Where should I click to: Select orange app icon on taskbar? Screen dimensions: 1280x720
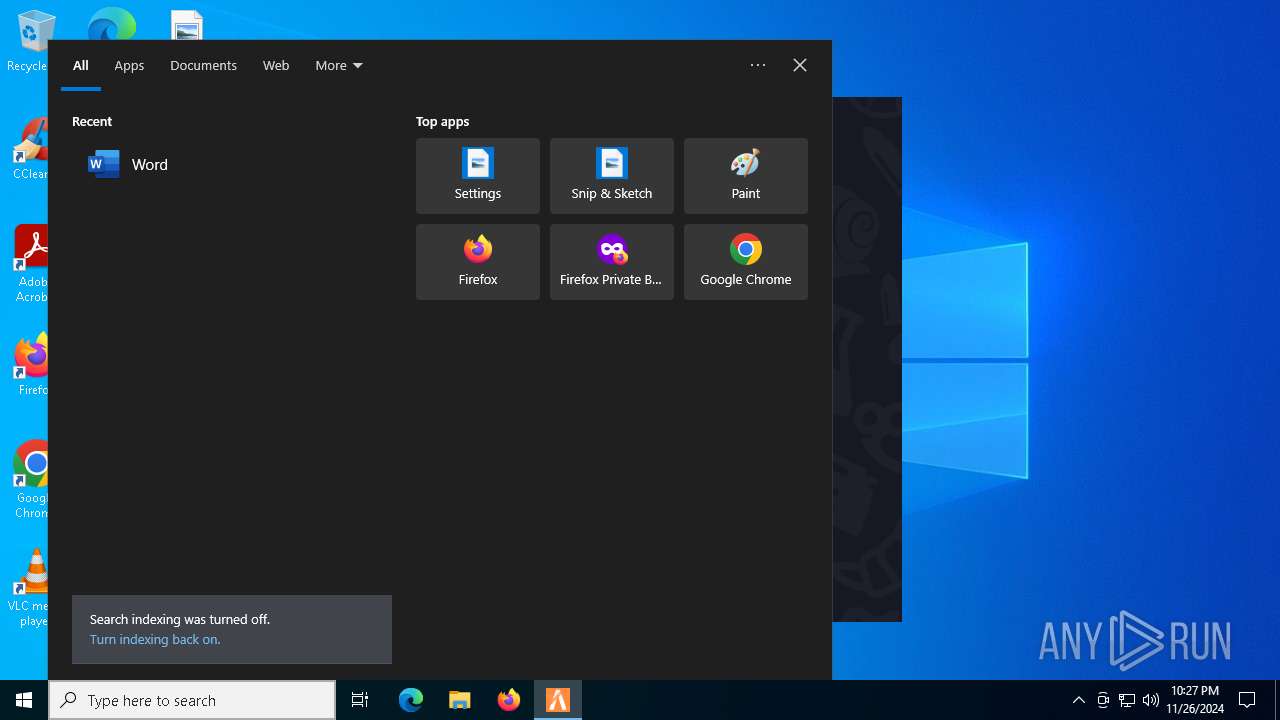pyautogui.click(x=558, y=700)
